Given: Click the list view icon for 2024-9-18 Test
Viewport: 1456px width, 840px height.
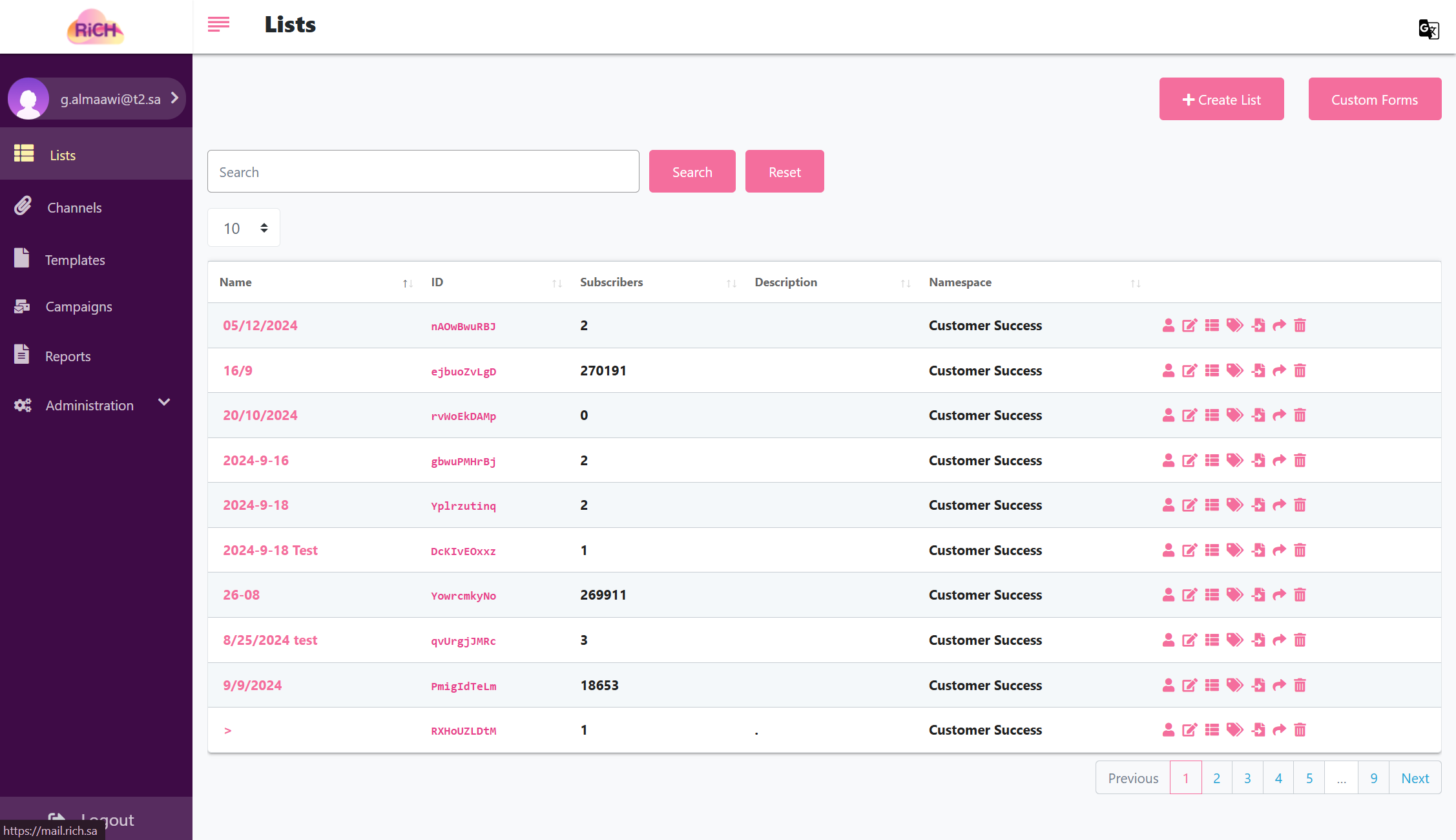Looking at the screenshot, I should (1212, 551).
